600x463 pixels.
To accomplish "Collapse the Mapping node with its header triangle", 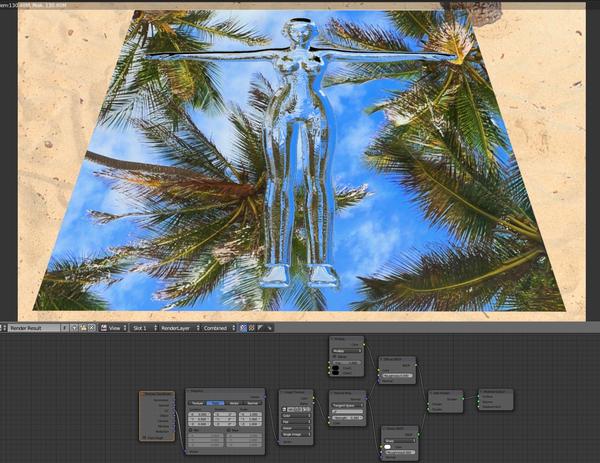I will coord(189,391).
